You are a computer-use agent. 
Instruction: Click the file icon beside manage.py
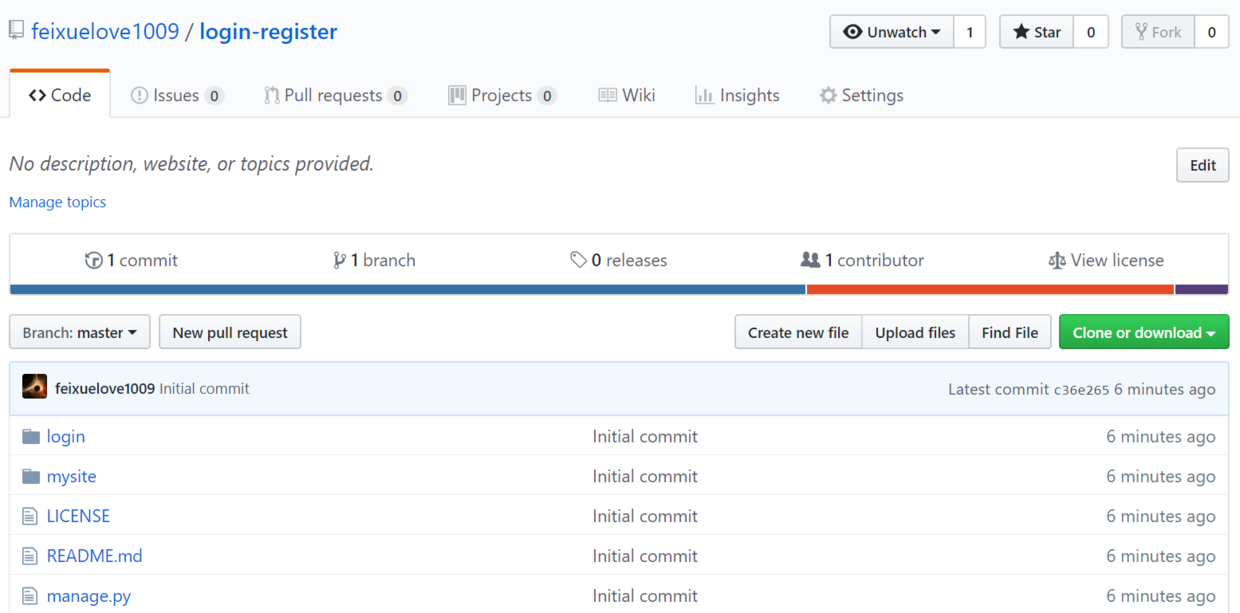[30, 596]
